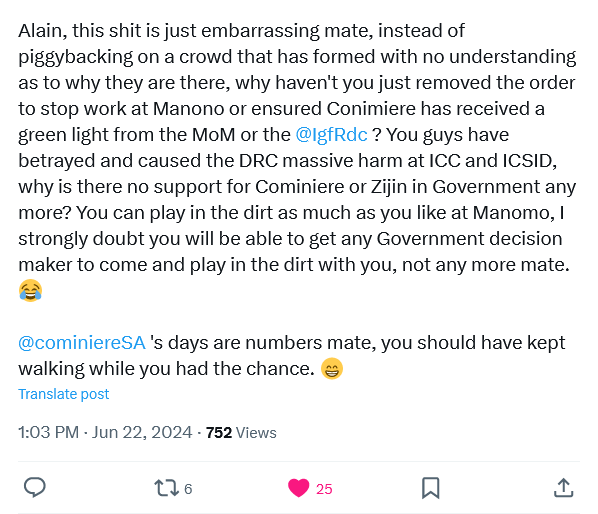Open the share upload arrow icon
The image size is (598, 514).
(563, 488)
